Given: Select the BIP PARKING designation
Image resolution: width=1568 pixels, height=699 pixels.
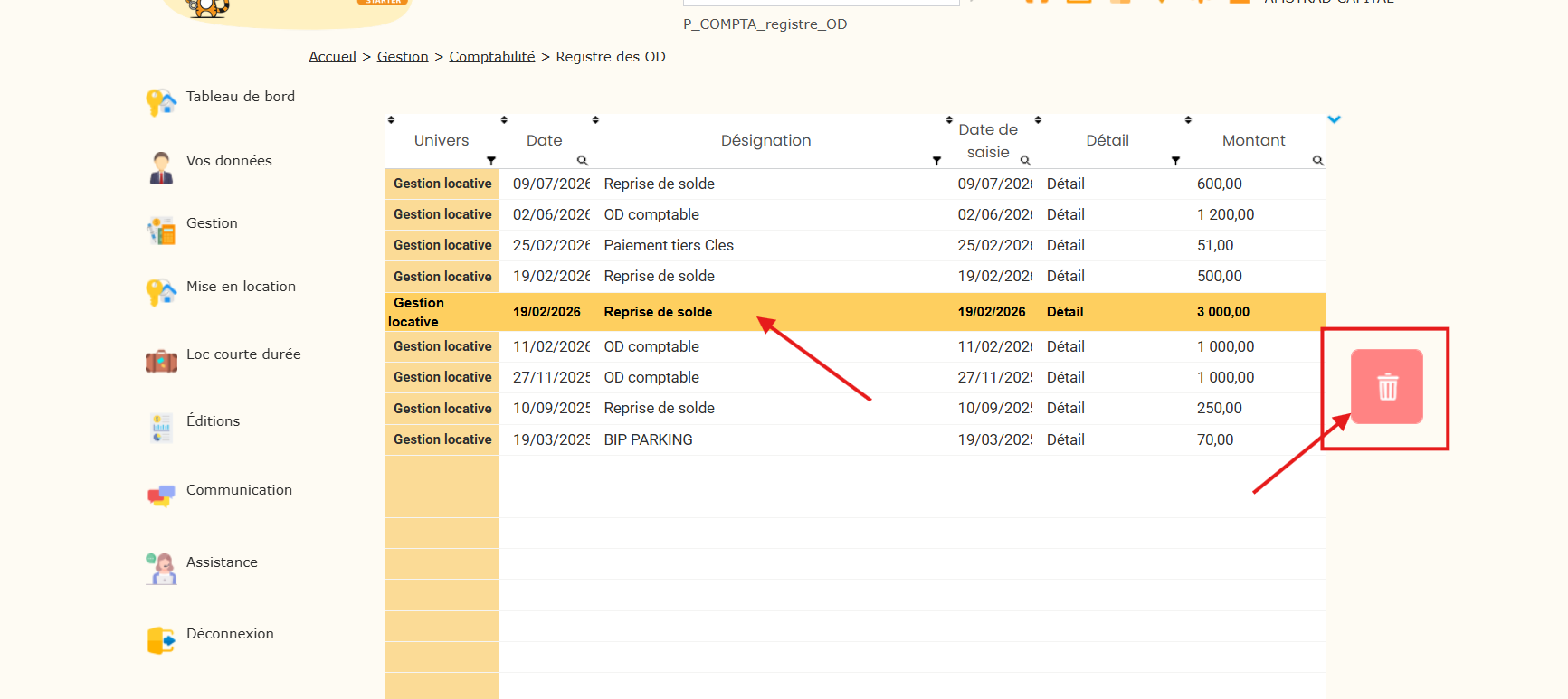Looking at the screenshot, I should (649, 439).
